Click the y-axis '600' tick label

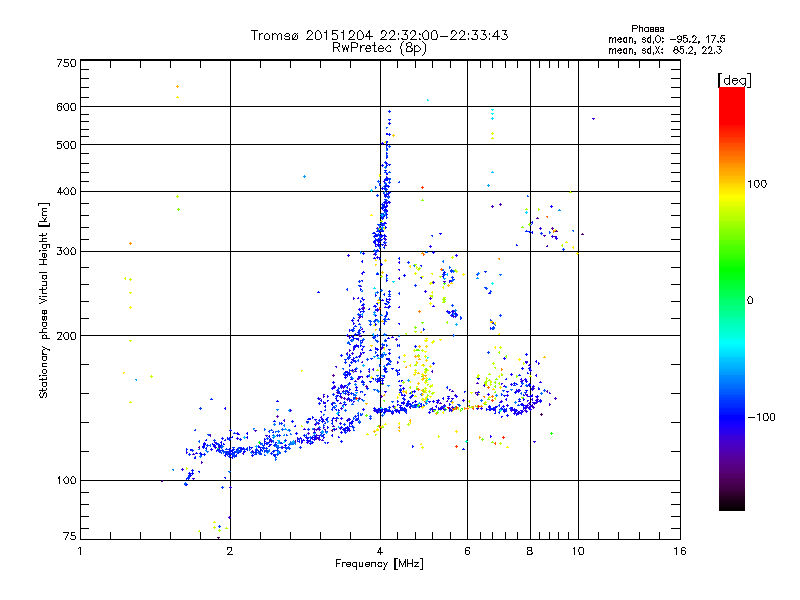(67, 107)
